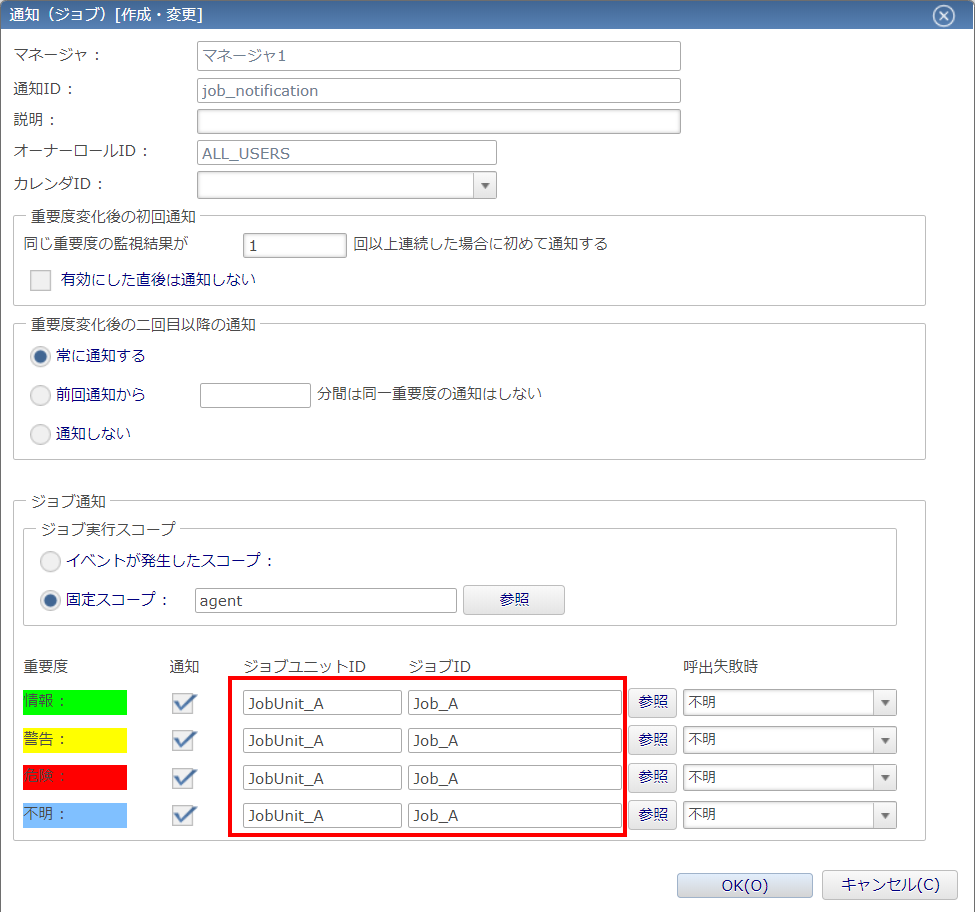Image resolution: width=975 pixels, height=912 pixels.
Task: Select 前回通知から radio option
Action: (40, 395)
